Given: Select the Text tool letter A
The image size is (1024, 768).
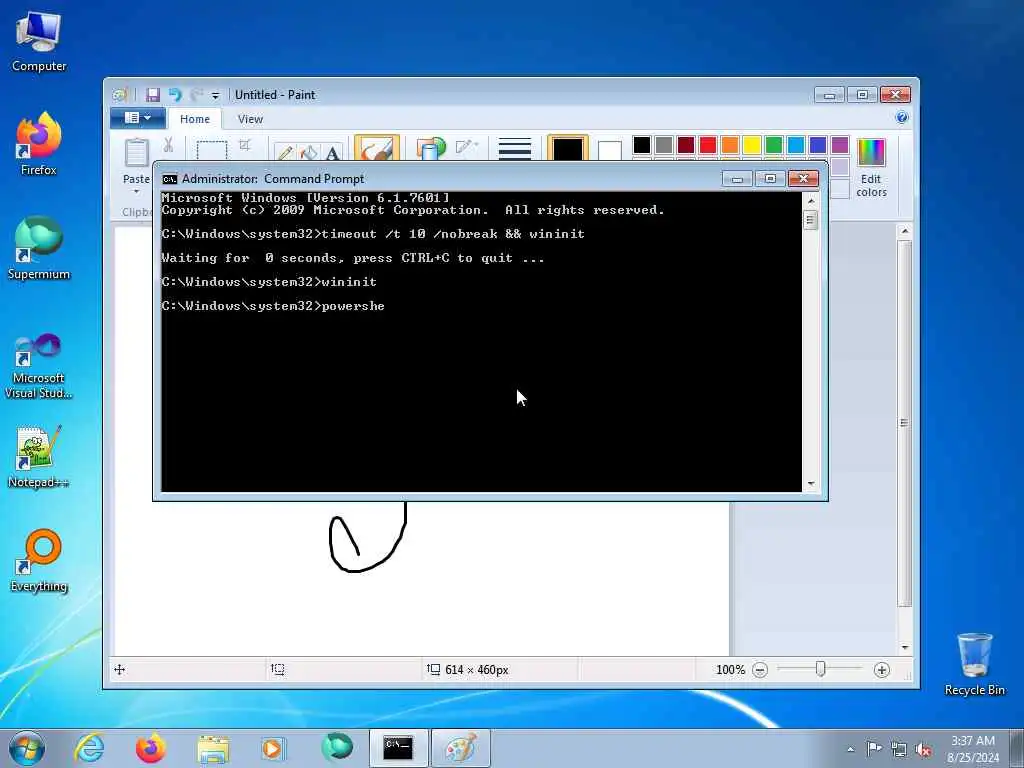Looking at the screenshot, I should coord(332,152).
